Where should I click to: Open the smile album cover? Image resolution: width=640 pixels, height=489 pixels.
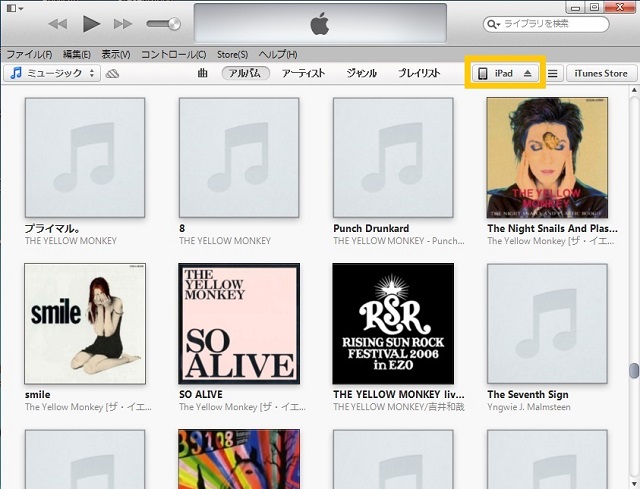(x=85, y=324)
